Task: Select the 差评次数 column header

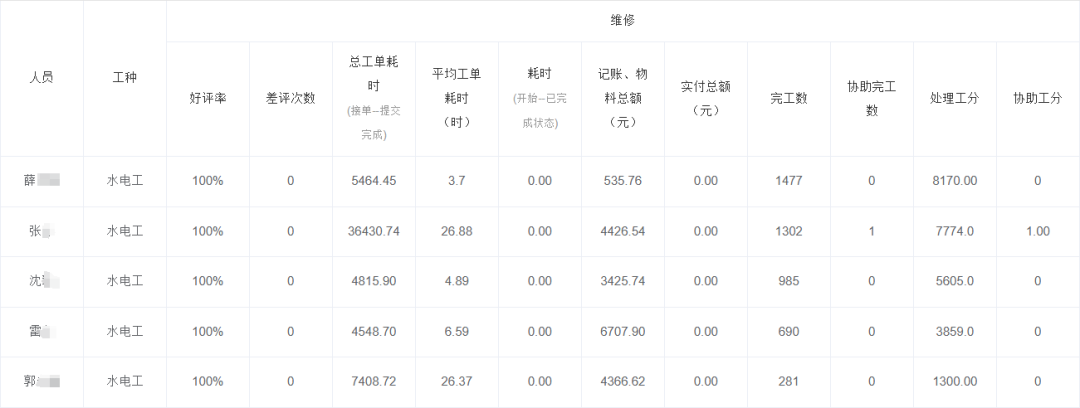Action: coord(290,98)
